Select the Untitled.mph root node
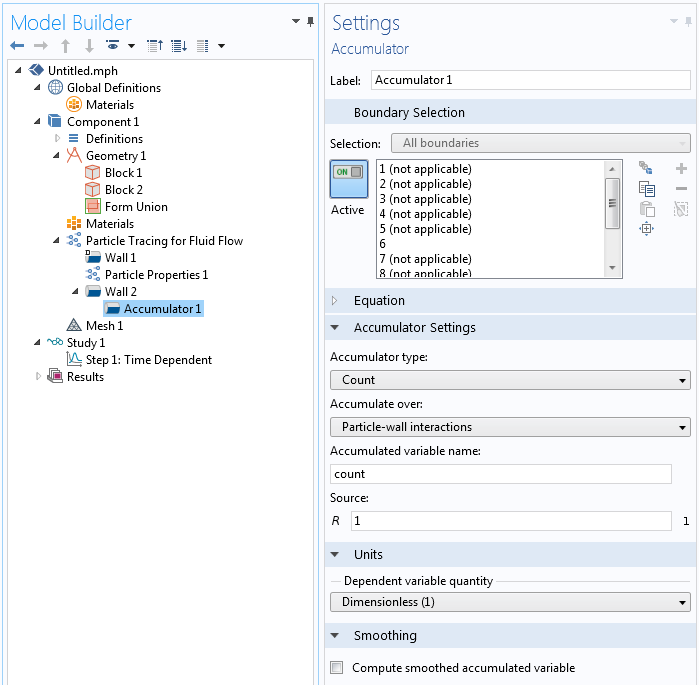 pos(82,70)
